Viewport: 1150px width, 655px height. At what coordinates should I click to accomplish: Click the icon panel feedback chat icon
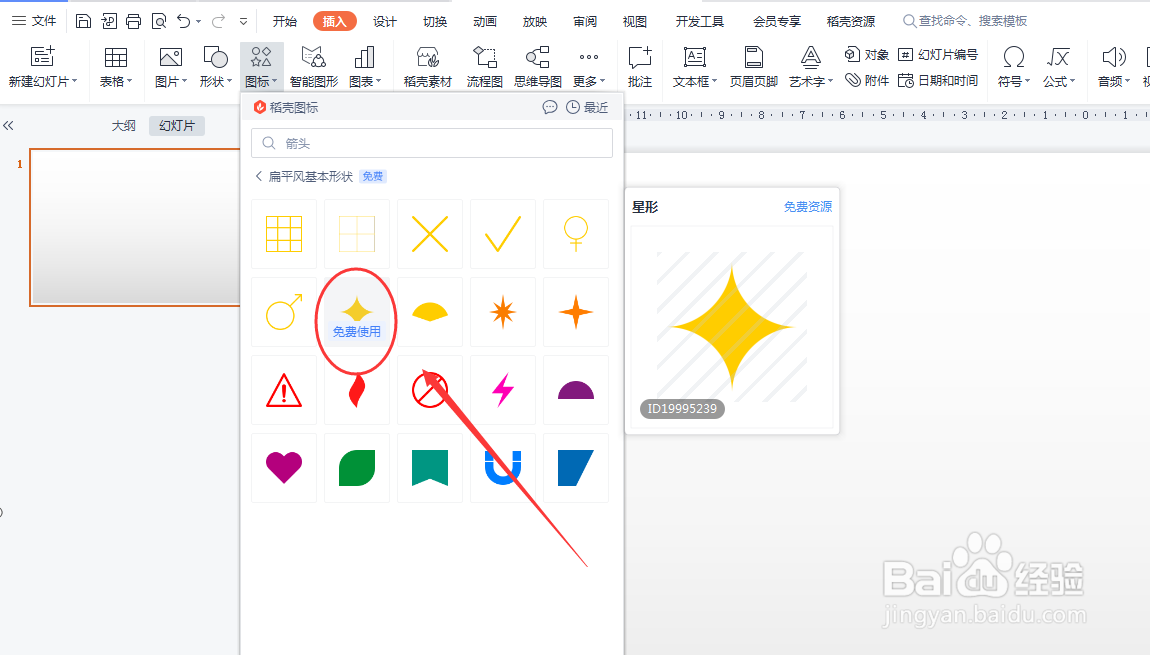click(549, 107)
